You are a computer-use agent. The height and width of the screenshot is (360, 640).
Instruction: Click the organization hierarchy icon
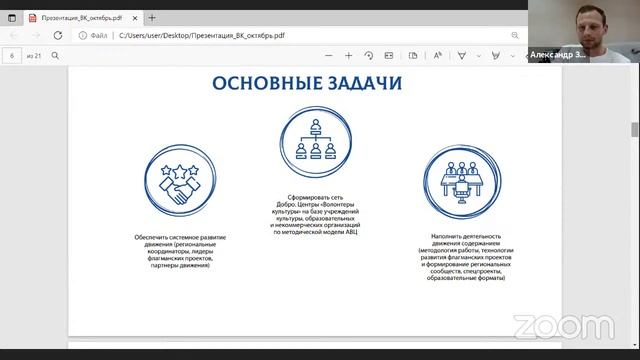pyautogui.click(x=316, y=142)
